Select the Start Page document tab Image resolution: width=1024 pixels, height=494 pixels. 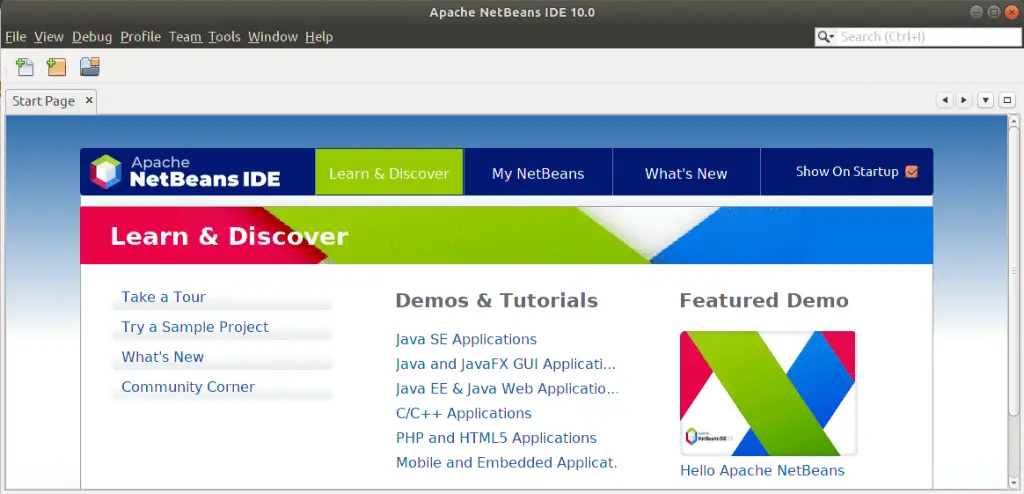coord(51,101)
